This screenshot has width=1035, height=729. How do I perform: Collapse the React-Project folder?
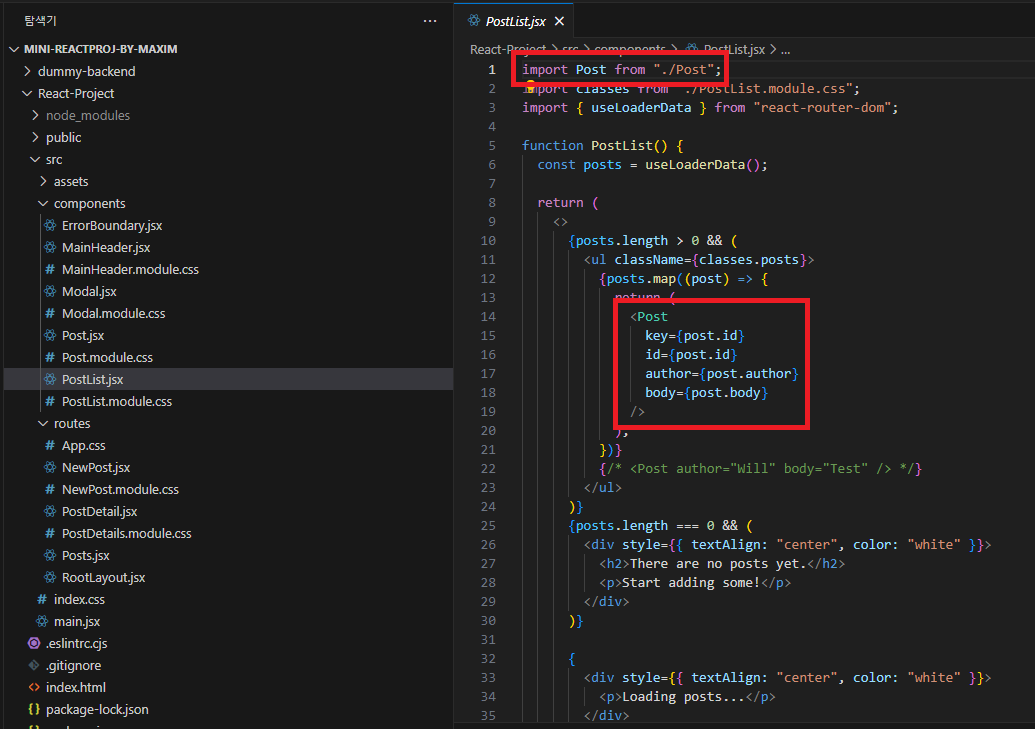click(x=27, y=93)
